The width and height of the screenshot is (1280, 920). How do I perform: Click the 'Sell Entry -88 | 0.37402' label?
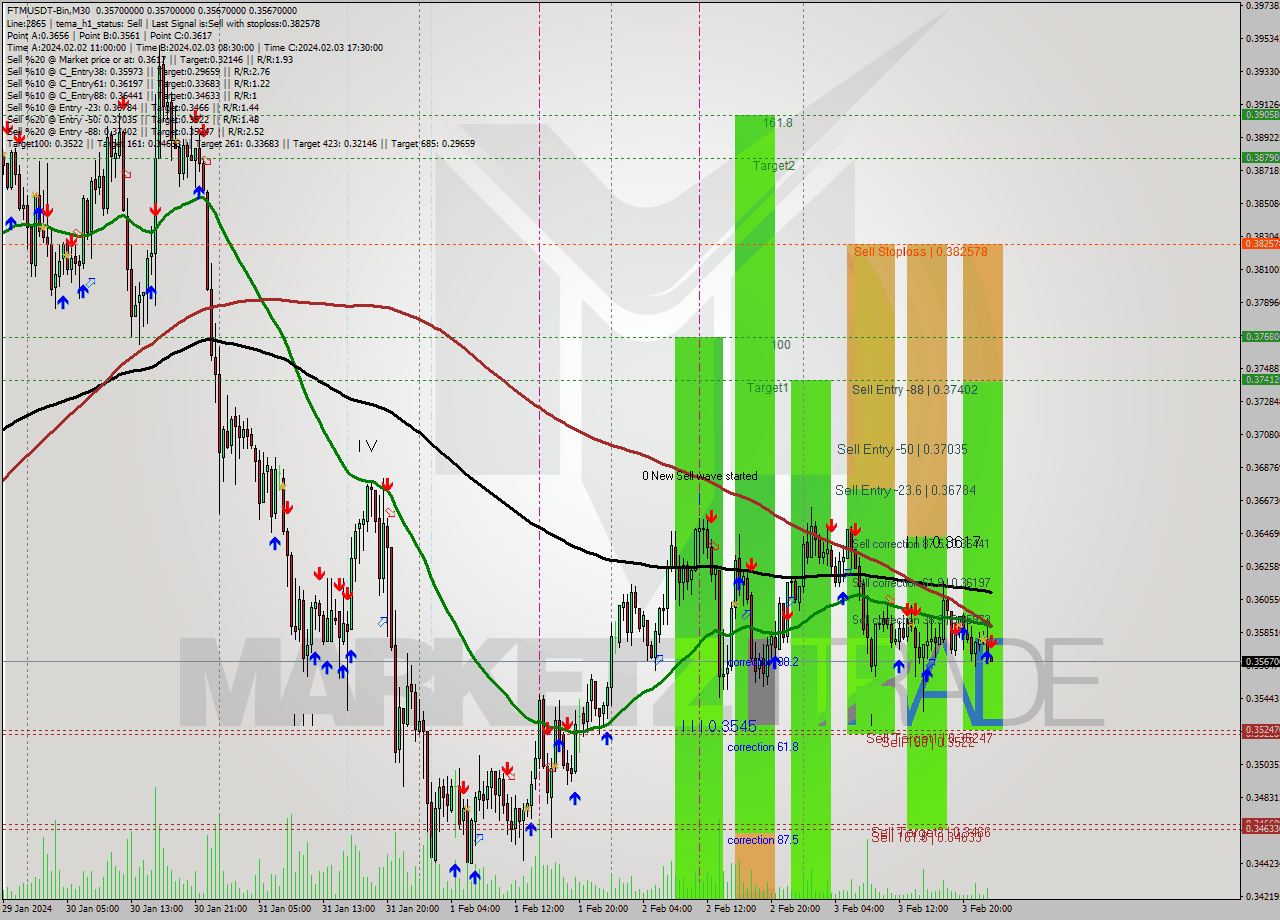click(x=915, y=390)
